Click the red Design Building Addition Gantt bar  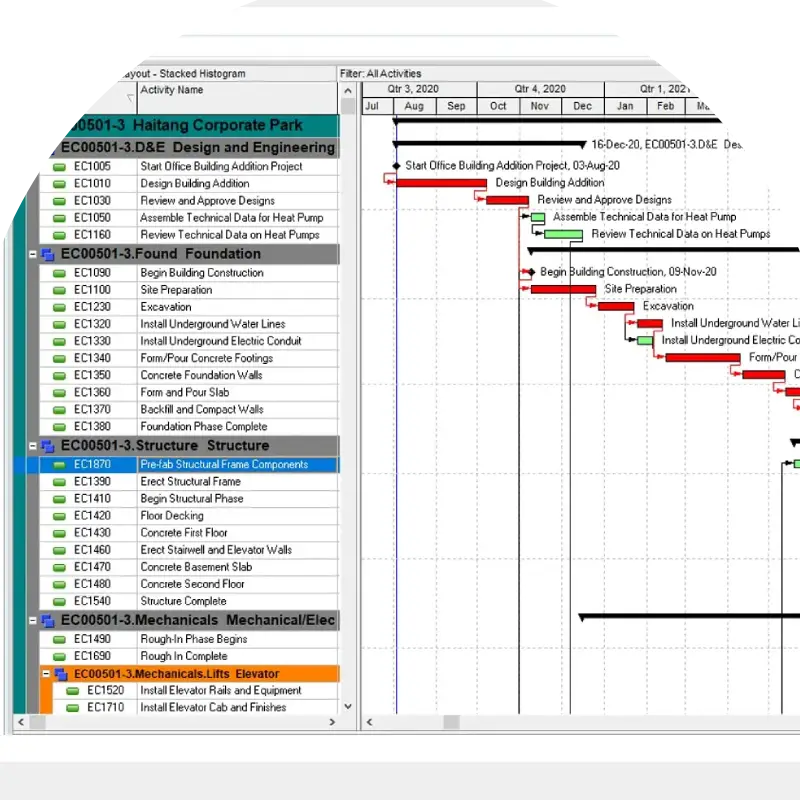pos(441,183)
